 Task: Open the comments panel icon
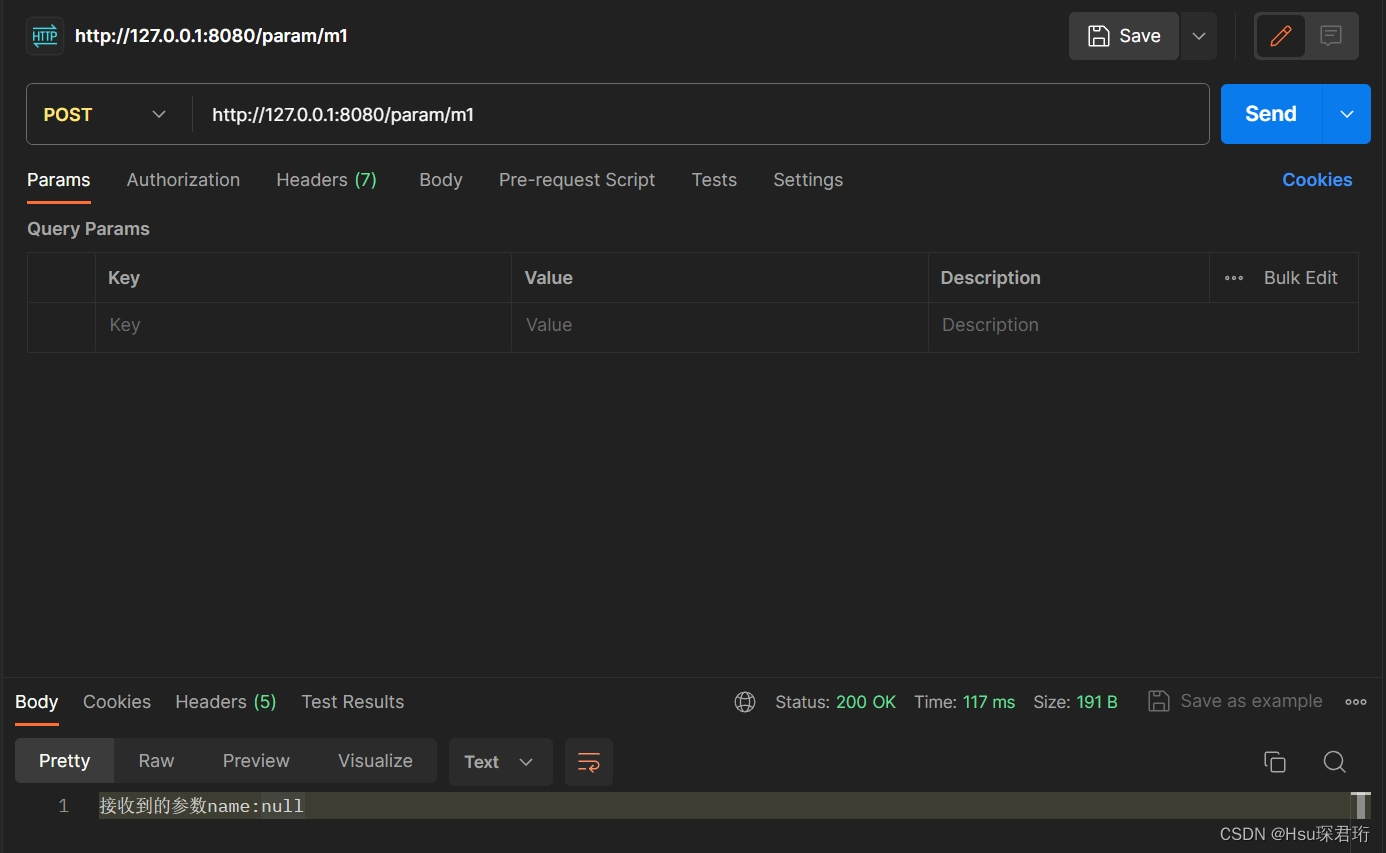[x=1331, y=36]
